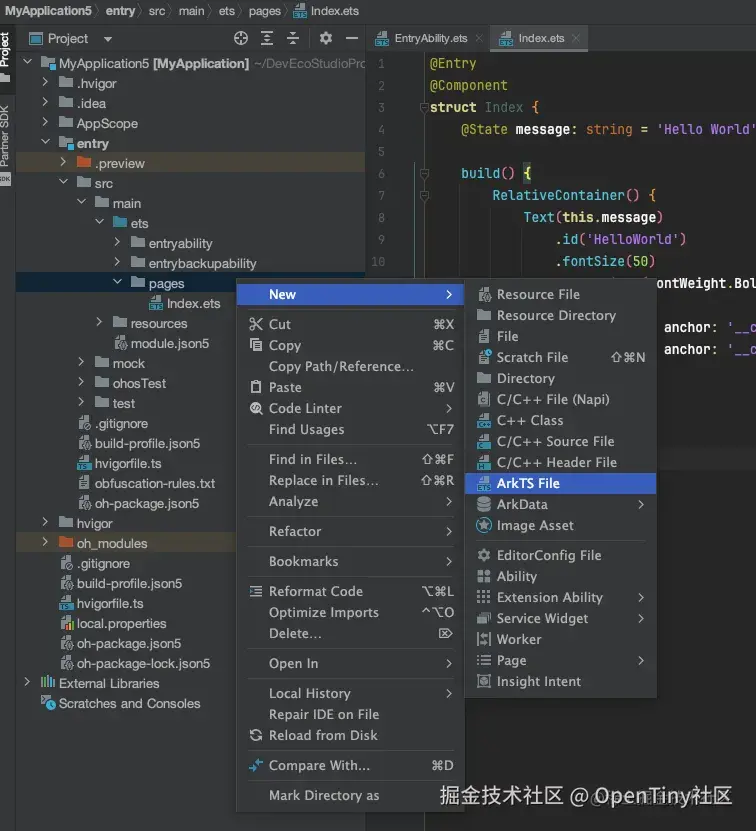
Task: Open ArkData submenu
Action: (560, 505)
